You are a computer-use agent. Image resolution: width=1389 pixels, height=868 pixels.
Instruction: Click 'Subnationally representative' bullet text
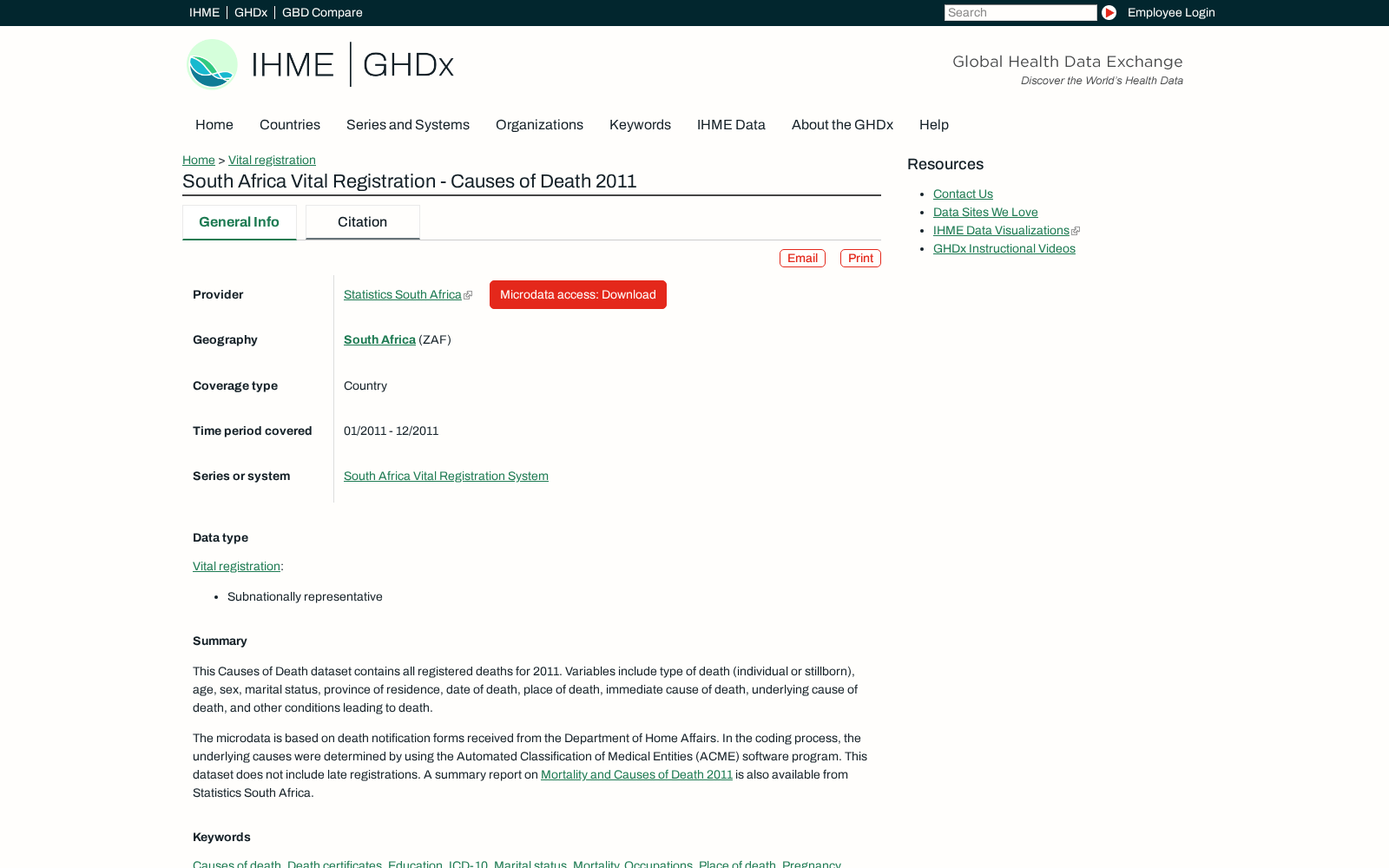point(305,597)
